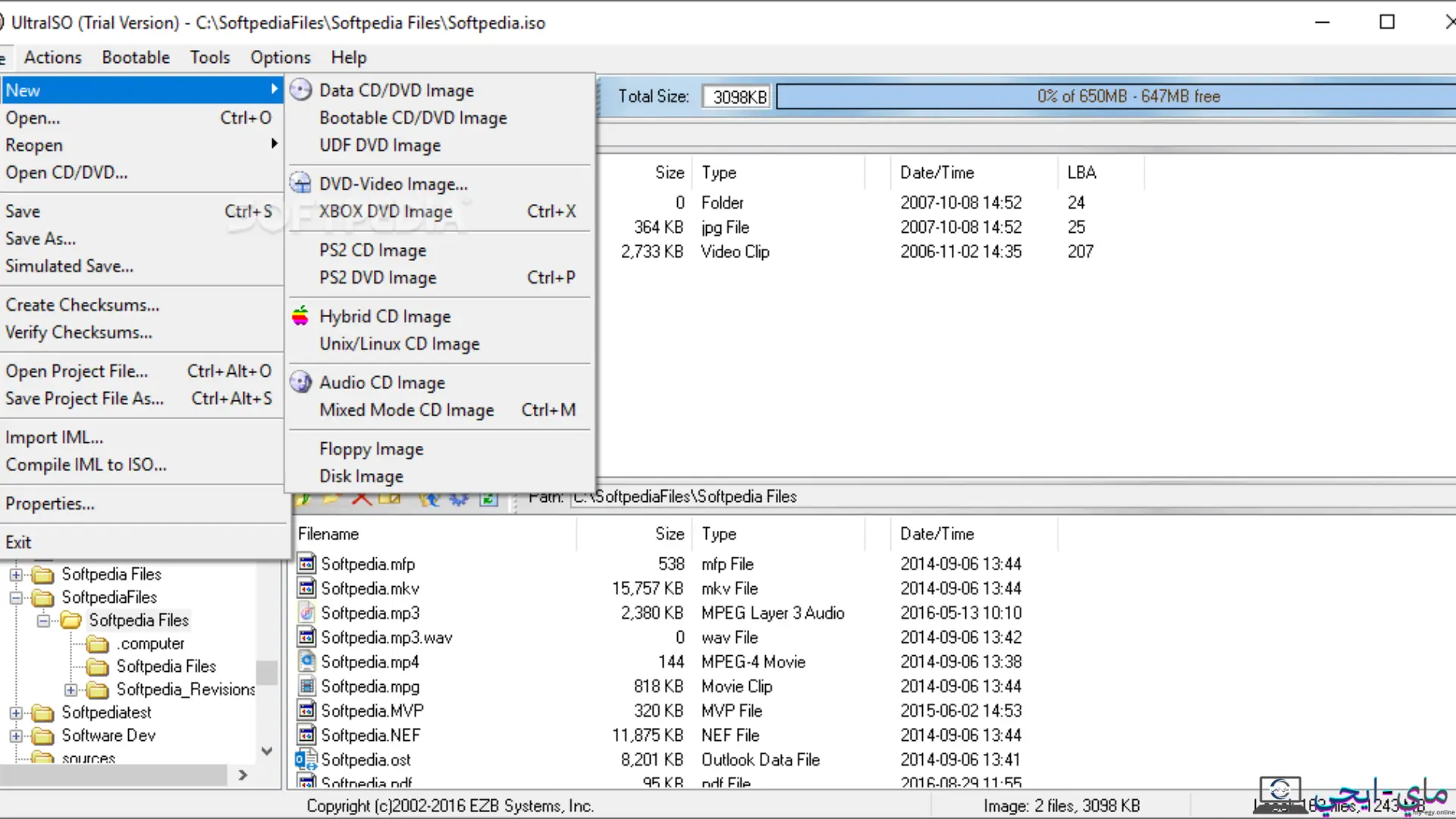Click the clip icon of Softpedia.mpg
Viewport: 1456px width, 819px height.
pos(306,686)
